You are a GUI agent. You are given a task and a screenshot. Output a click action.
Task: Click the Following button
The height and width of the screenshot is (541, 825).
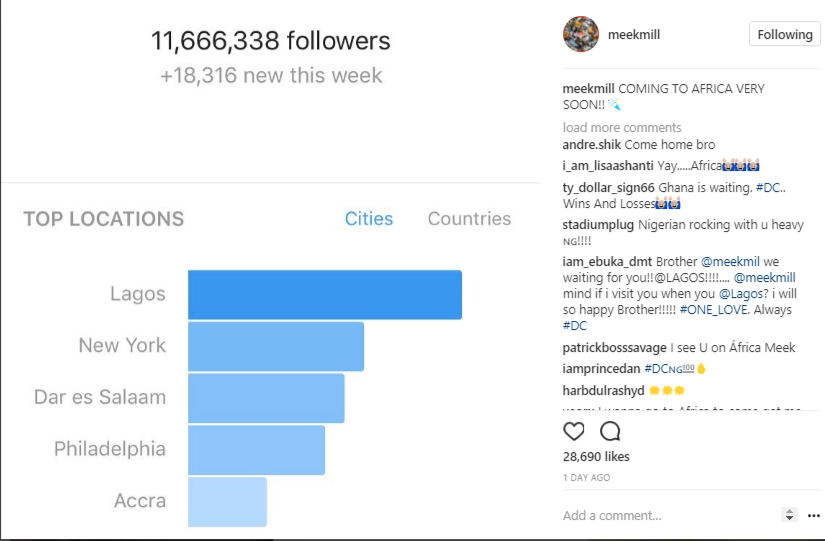point(784,34)
